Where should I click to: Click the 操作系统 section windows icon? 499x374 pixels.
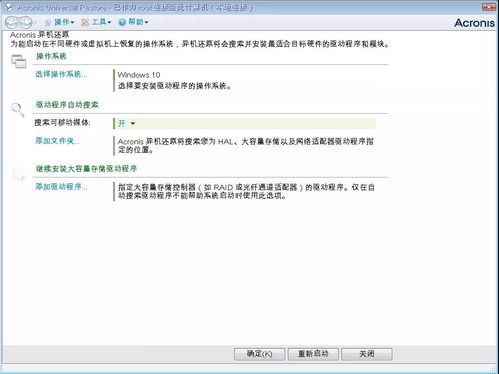coord(19,62)
